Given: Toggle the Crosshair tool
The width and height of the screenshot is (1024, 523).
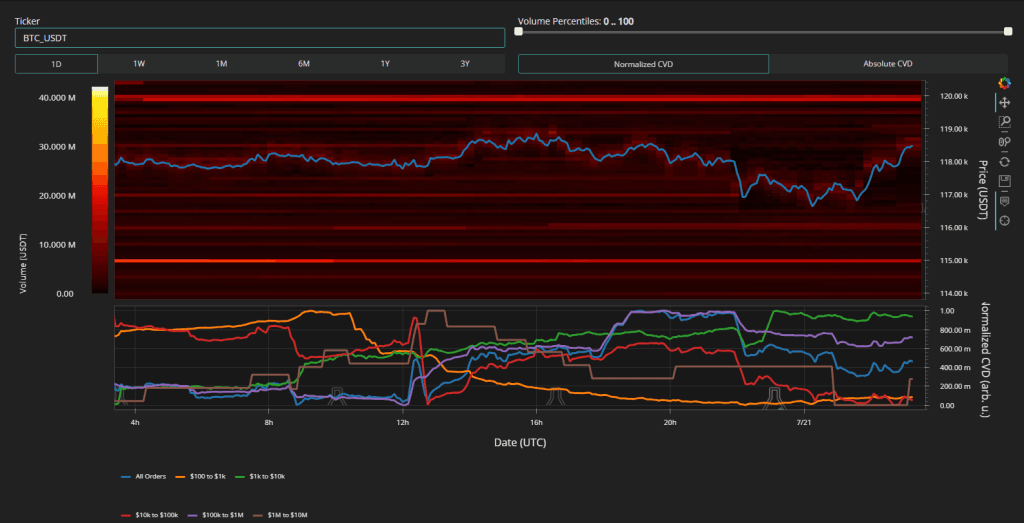Looking at the screenshot, I should [1004, 221].
